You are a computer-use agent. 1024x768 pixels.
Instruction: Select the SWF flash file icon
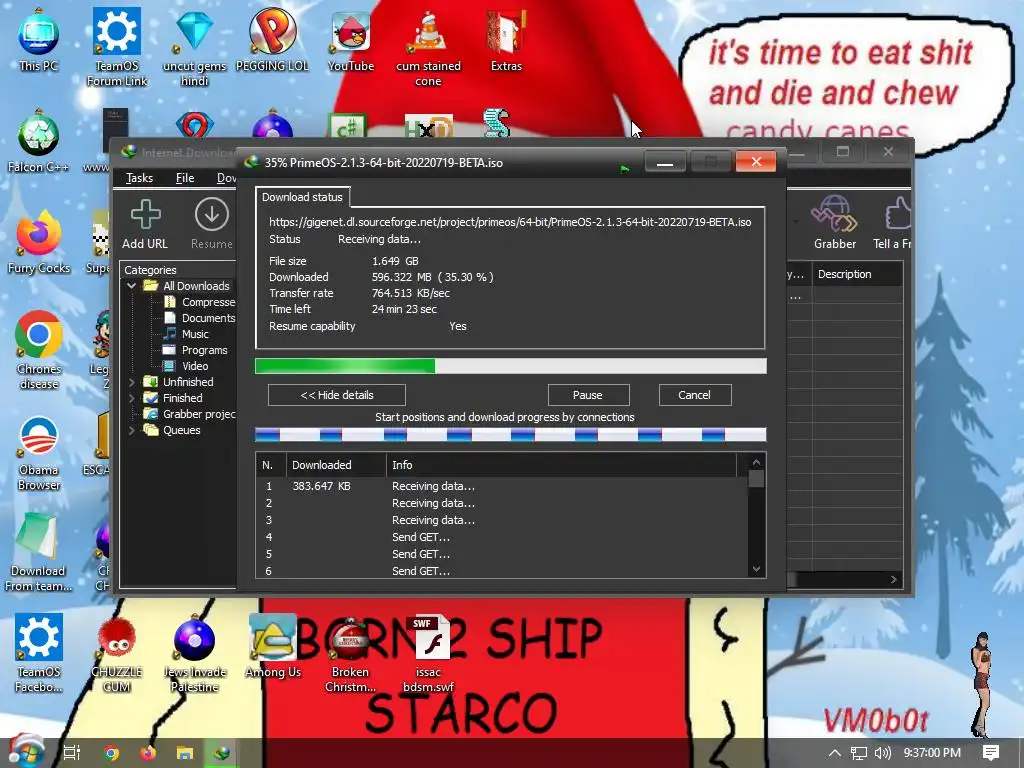(428, 638)
